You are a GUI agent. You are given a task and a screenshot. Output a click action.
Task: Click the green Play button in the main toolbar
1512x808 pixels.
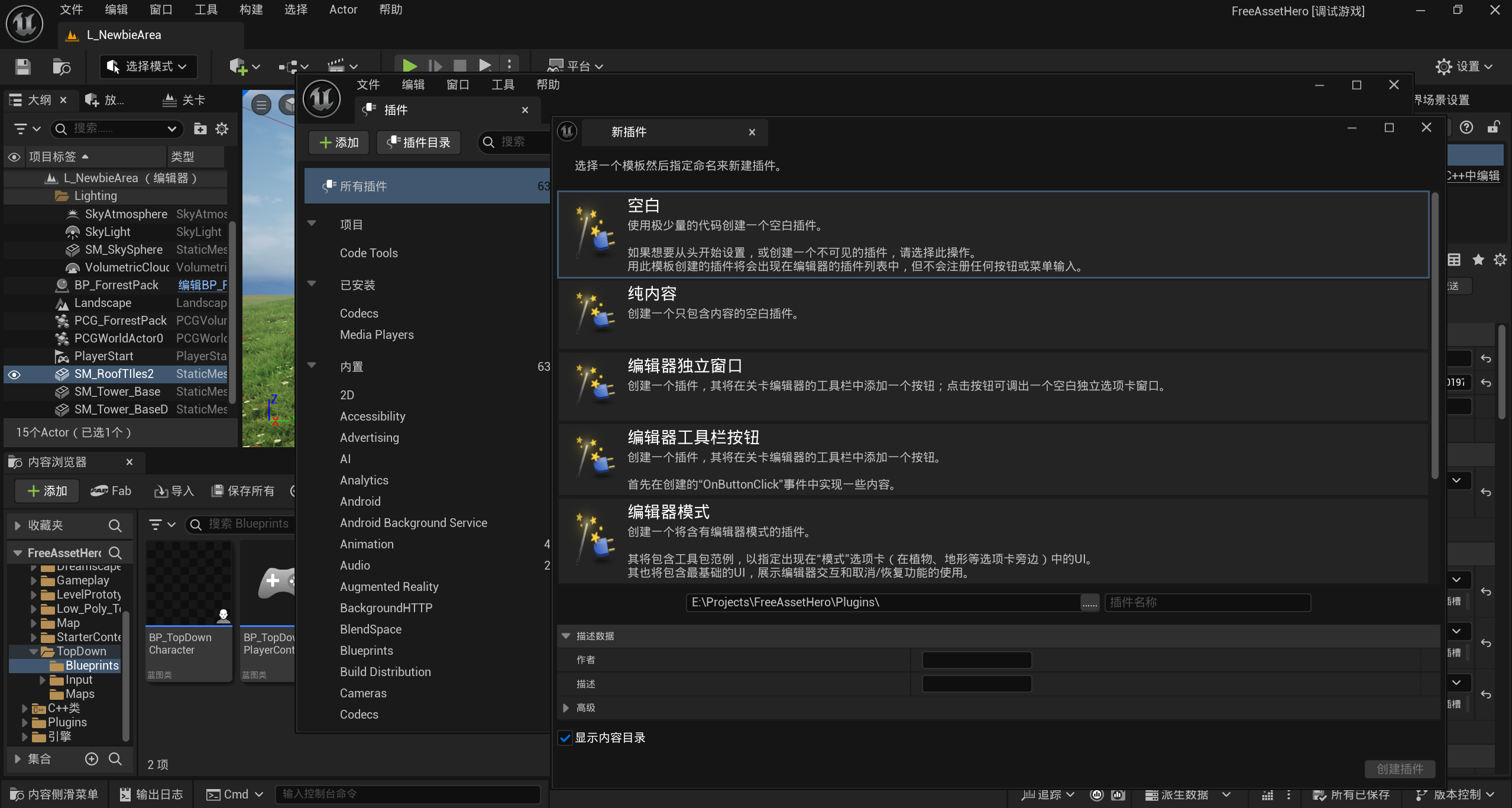pos(409,66)
